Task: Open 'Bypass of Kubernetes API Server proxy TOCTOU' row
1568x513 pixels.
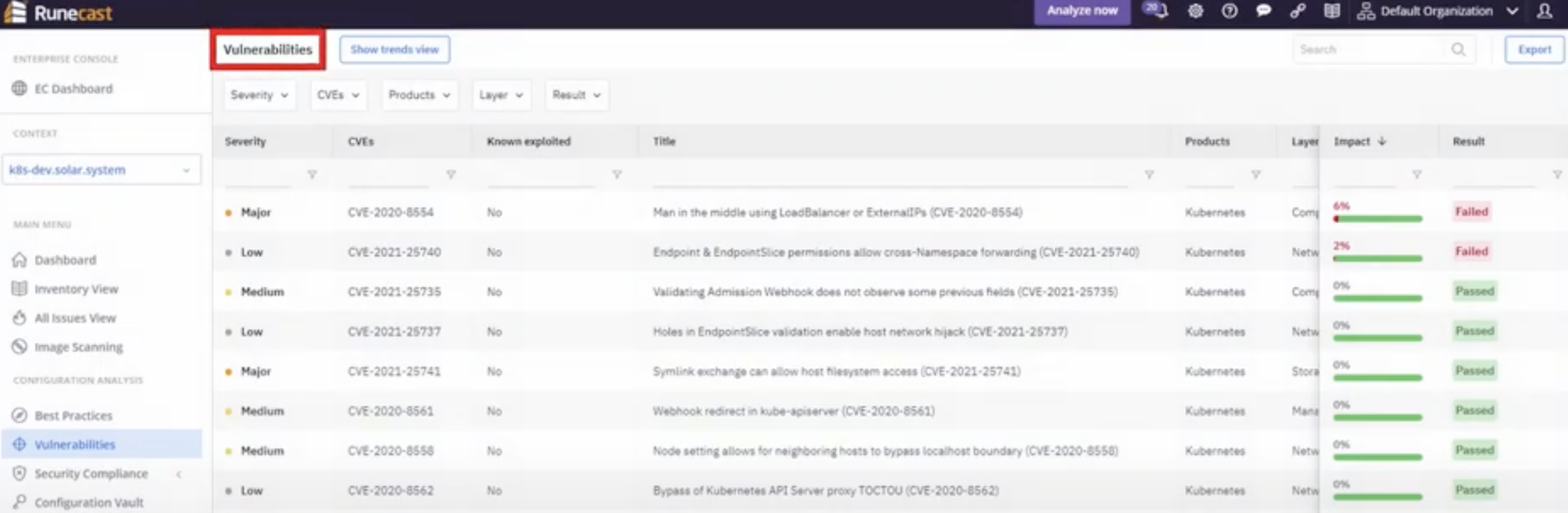Action: coord(826,491)
